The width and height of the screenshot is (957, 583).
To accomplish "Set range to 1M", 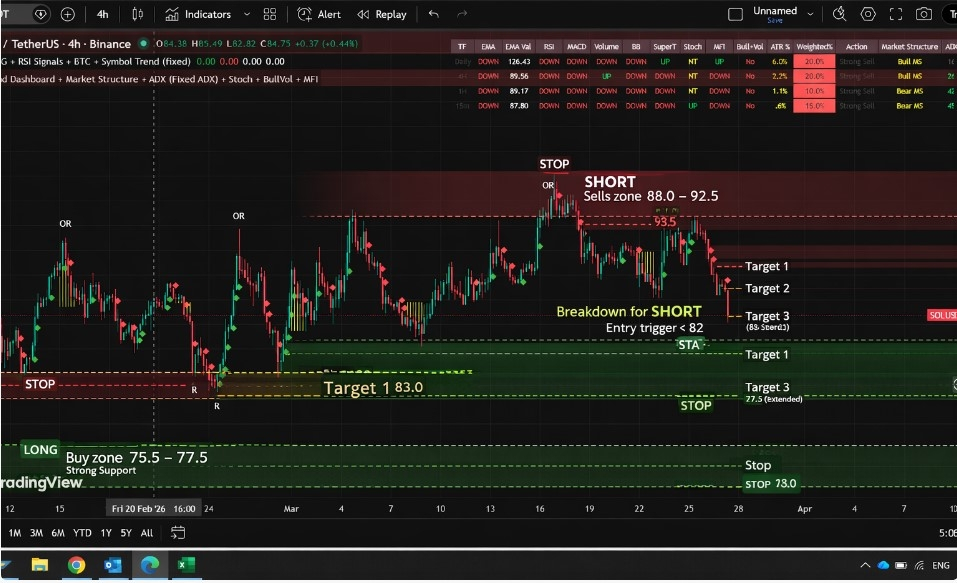I will pyautogui.click(x=15, y=533).
